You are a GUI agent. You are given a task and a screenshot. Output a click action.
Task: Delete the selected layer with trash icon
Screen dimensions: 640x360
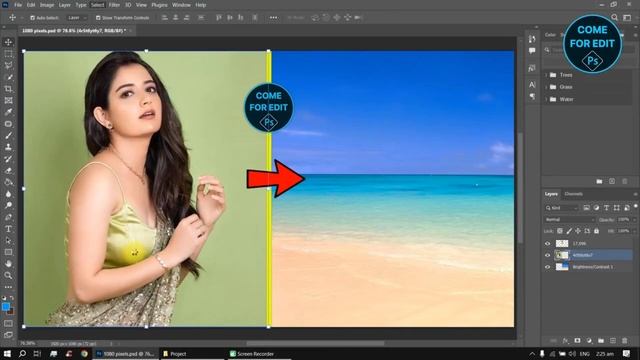(x=624, y=340)
